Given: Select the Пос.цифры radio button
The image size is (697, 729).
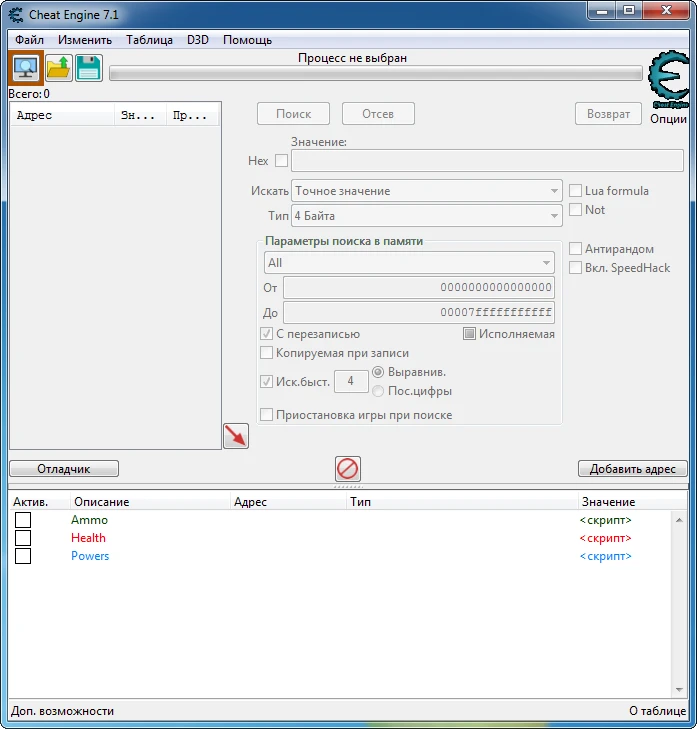Looking at the screenshot, I should coord(378,391).
